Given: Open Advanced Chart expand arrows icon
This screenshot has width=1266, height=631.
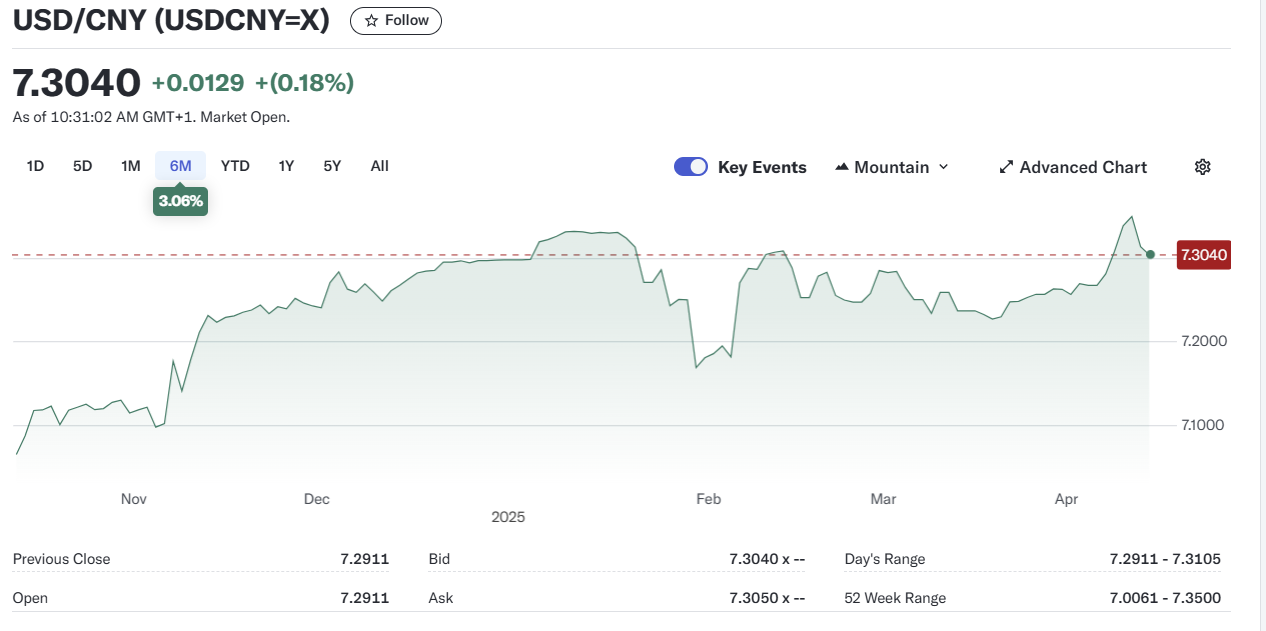Looking at the screenshot, I should pos(1006,167).
